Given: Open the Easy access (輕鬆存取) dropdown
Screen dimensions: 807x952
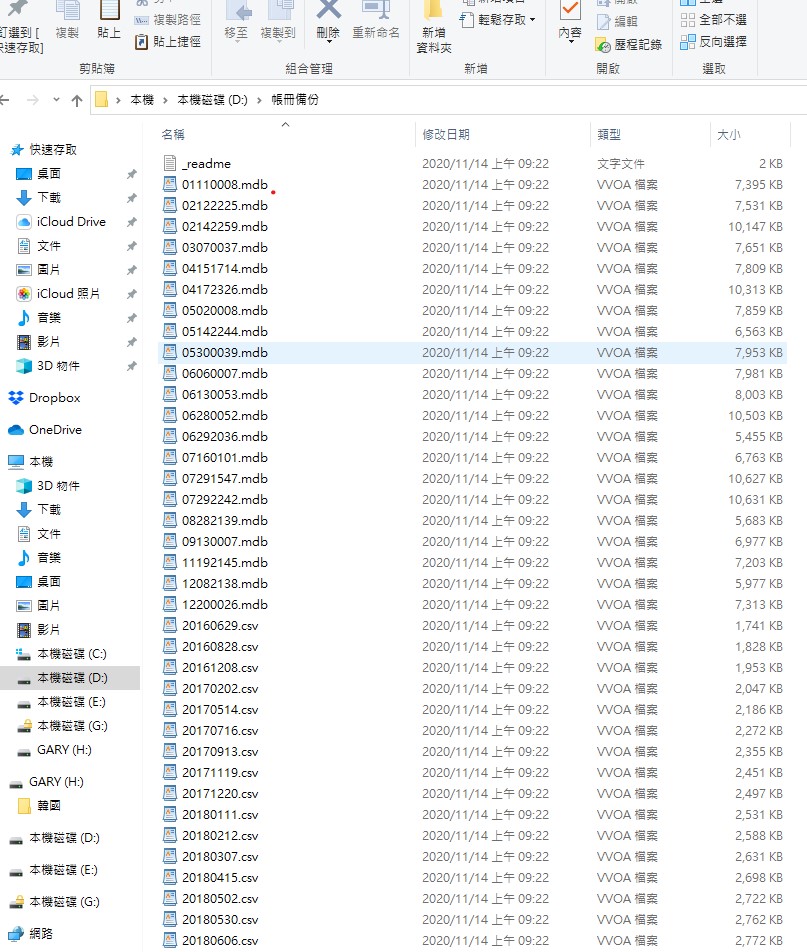Looking at the screenshot, I should (x=497, y=20).
